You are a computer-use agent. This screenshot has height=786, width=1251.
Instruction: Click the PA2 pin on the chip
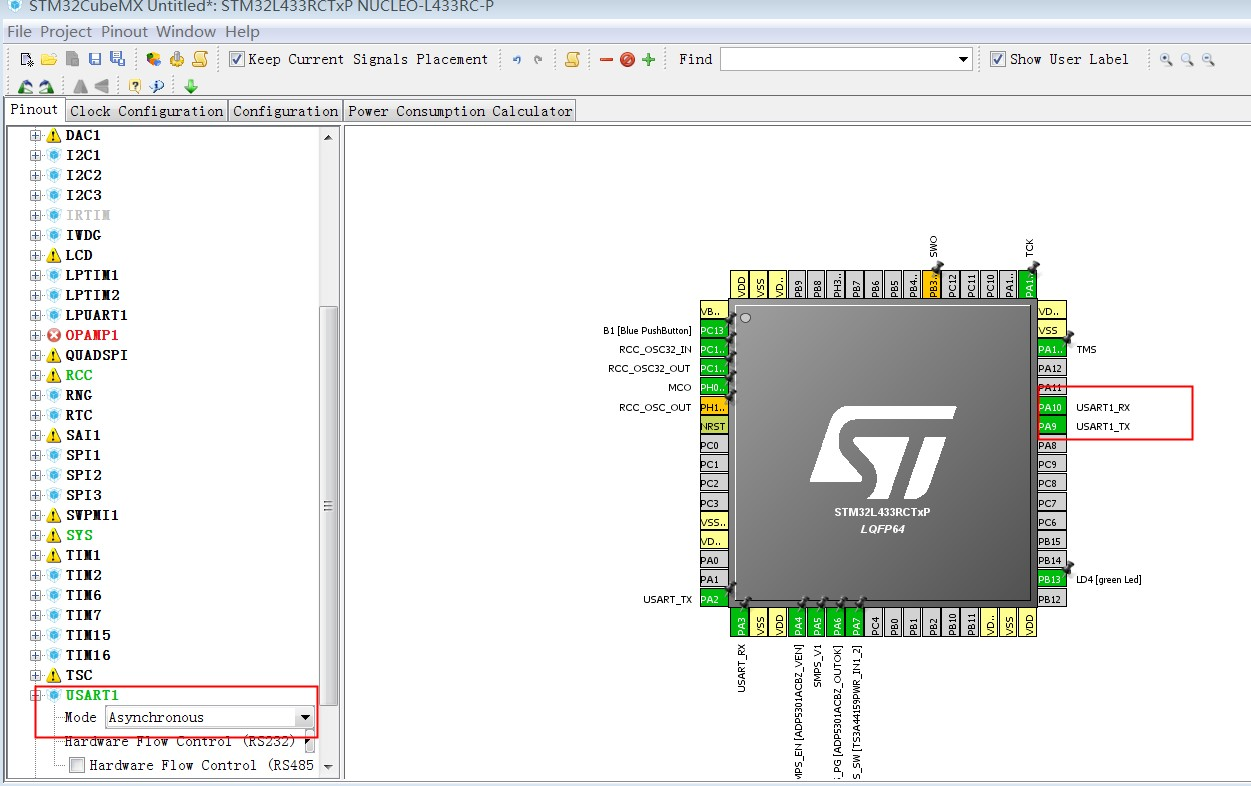tap(714, 599)
